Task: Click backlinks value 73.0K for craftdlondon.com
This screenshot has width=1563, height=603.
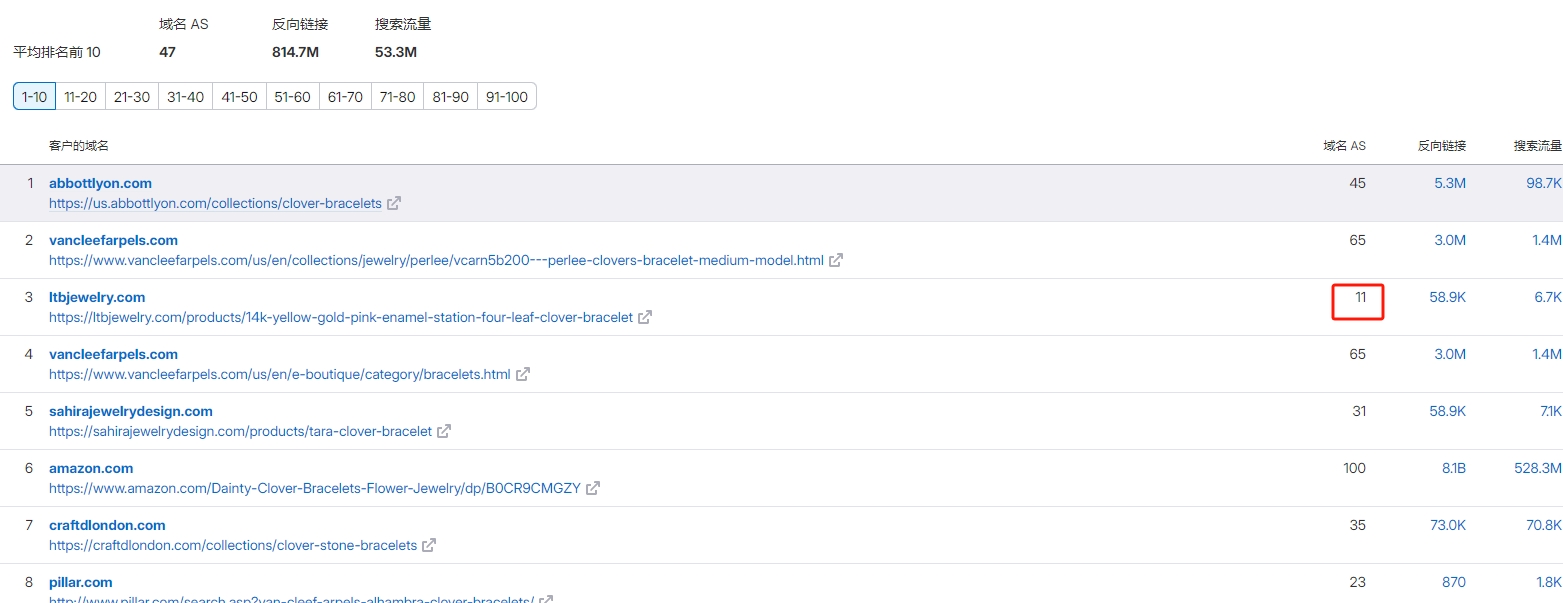Action: click(x=1448, y=525)
